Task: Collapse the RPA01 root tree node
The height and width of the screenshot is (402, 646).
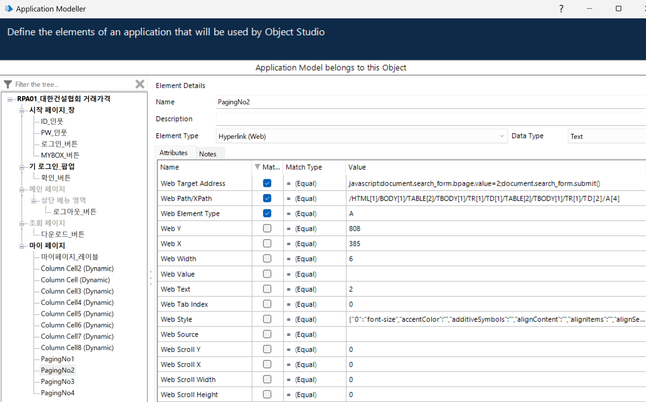Action: click(x=10, y=99)
